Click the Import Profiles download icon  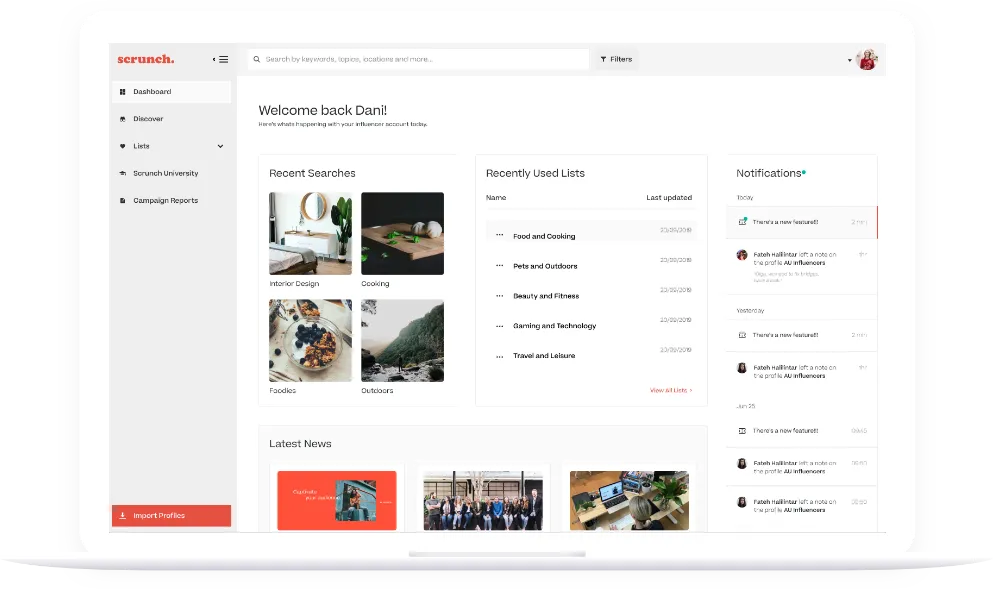click(122, 516)
